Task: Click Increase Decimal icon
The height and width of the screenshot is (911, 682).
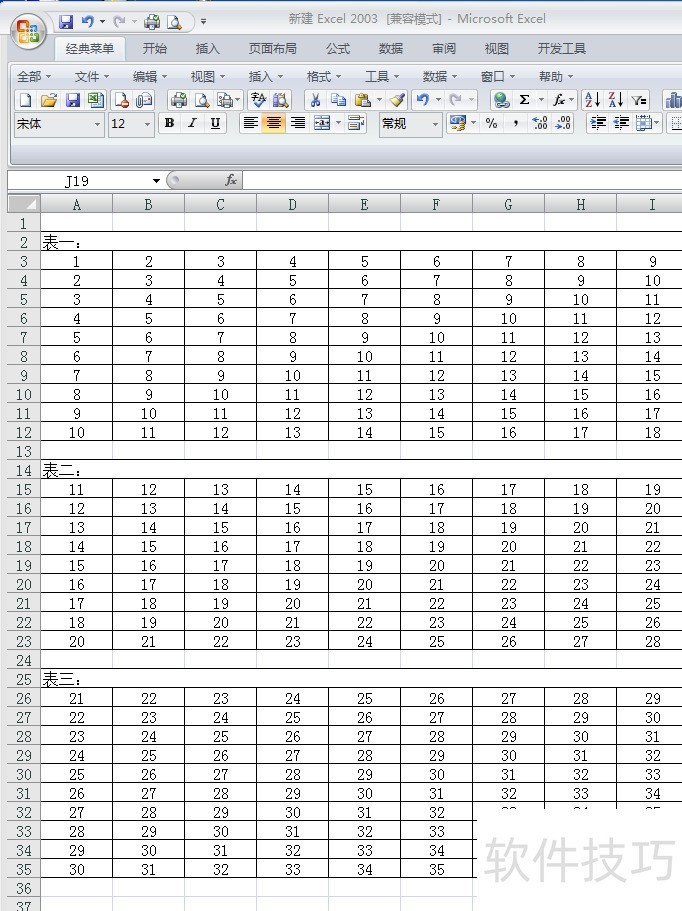Action: click(x=540, y=123)
